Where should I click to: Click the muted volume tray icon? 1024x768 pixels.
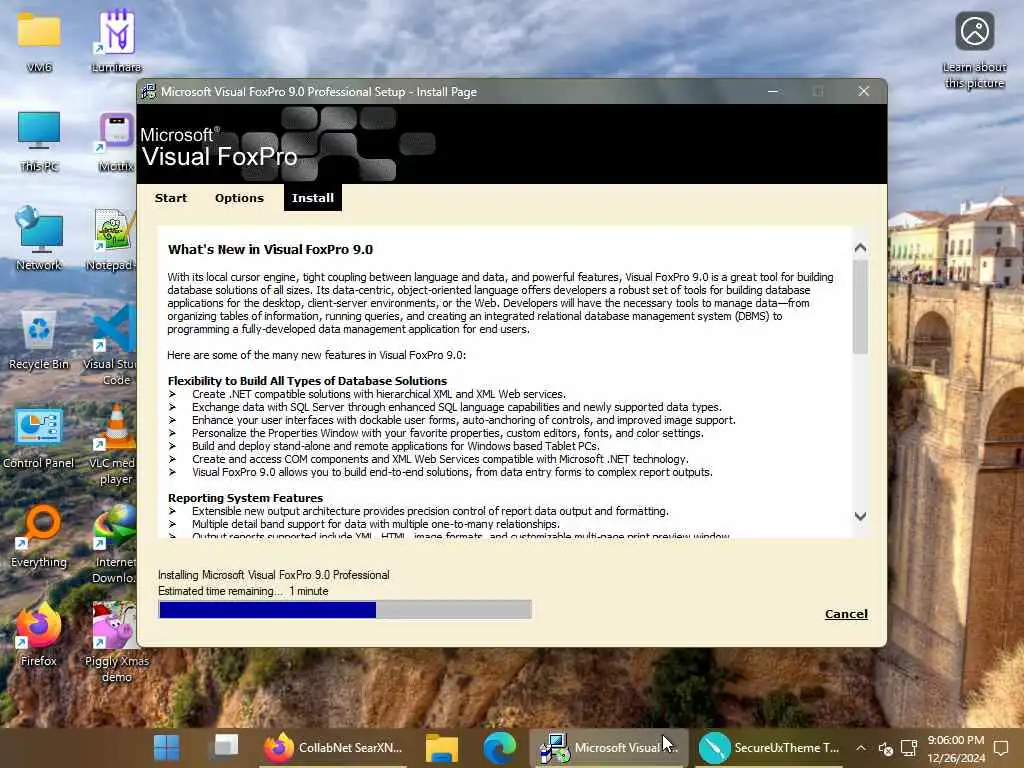(x=886, y=748)
